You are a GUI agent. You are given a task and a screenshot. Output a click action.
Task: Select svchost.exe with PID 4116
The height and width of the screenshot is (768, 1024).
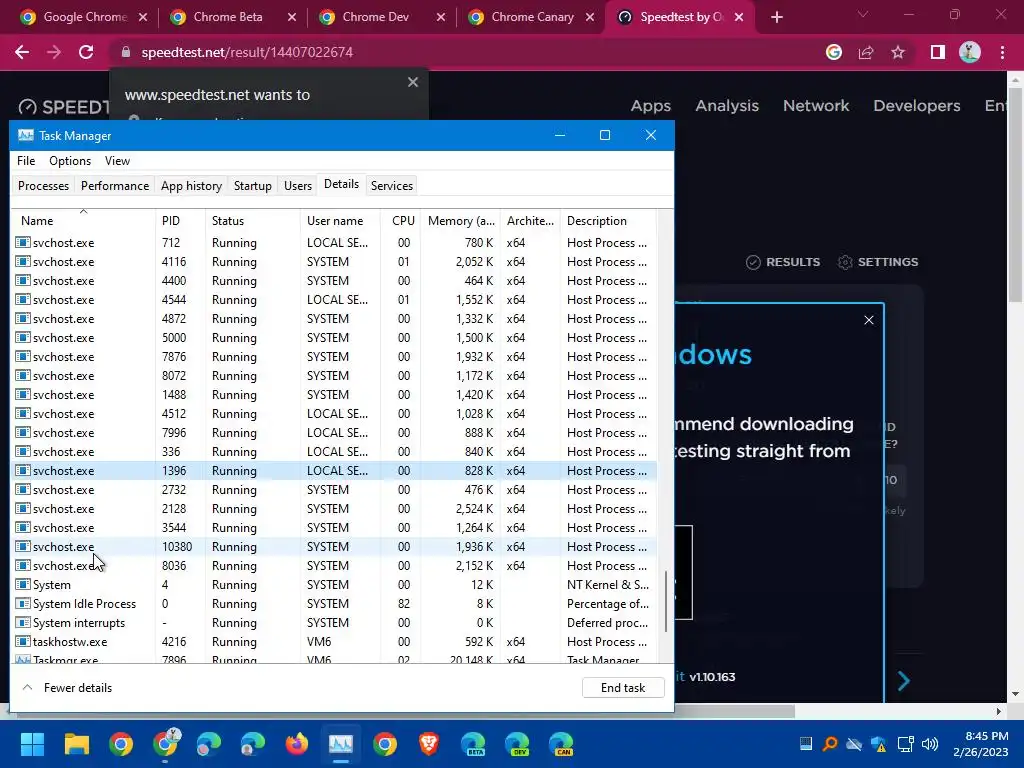(334, 262)
